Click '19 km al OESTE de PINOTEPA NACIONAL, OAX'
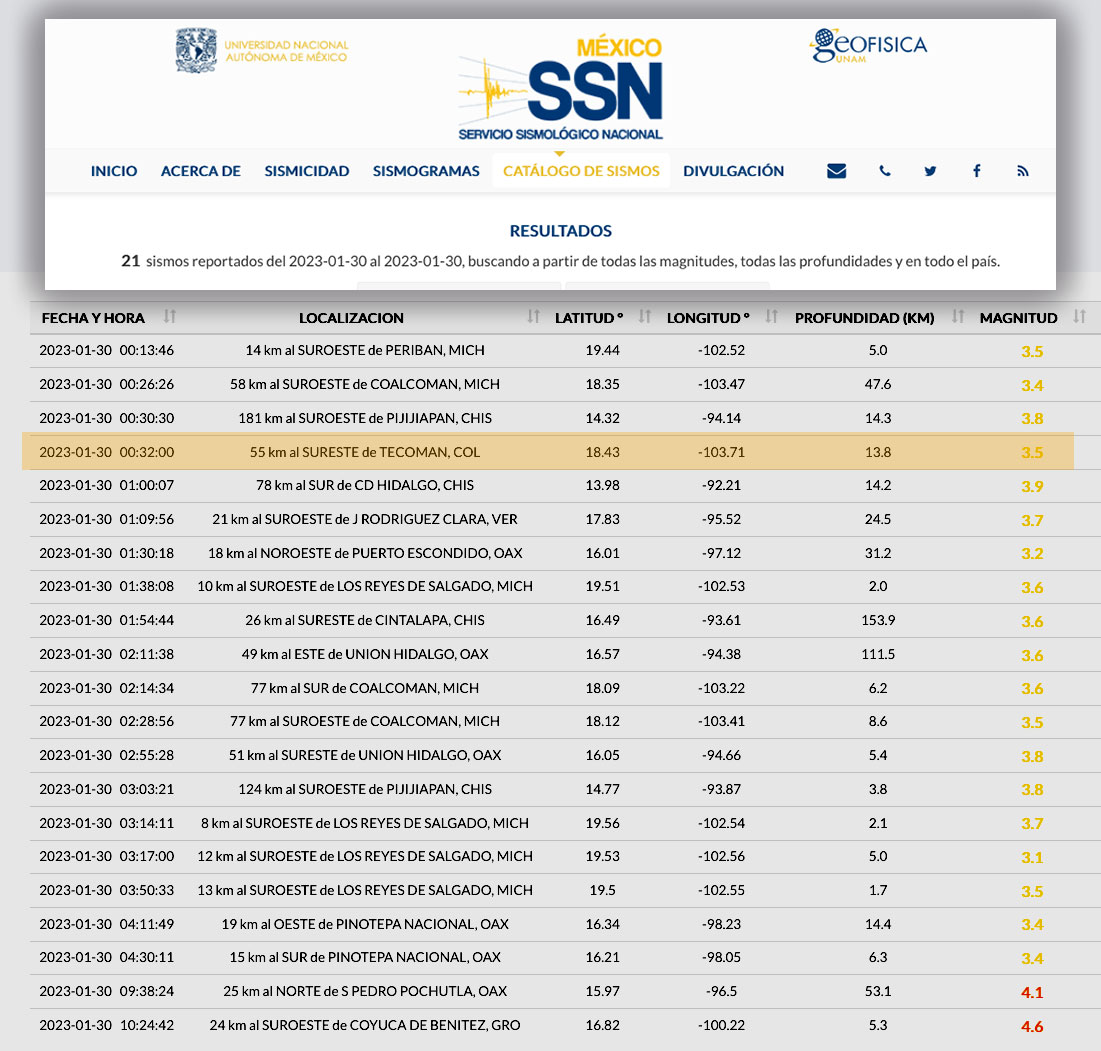The image size is (1101, 1051). (364, 924)
